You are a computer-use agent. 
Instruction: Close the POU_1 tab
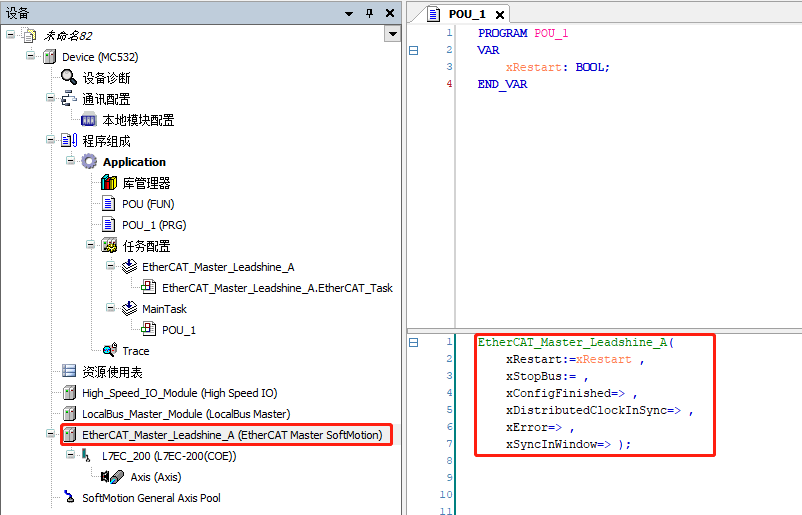[500, 15]
